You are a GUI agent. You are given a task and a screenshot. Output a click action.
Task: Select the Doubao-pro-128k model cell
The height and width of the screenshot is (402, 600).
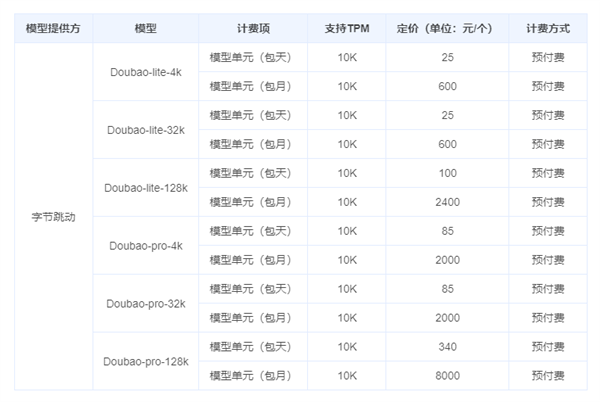coord(145,361)
